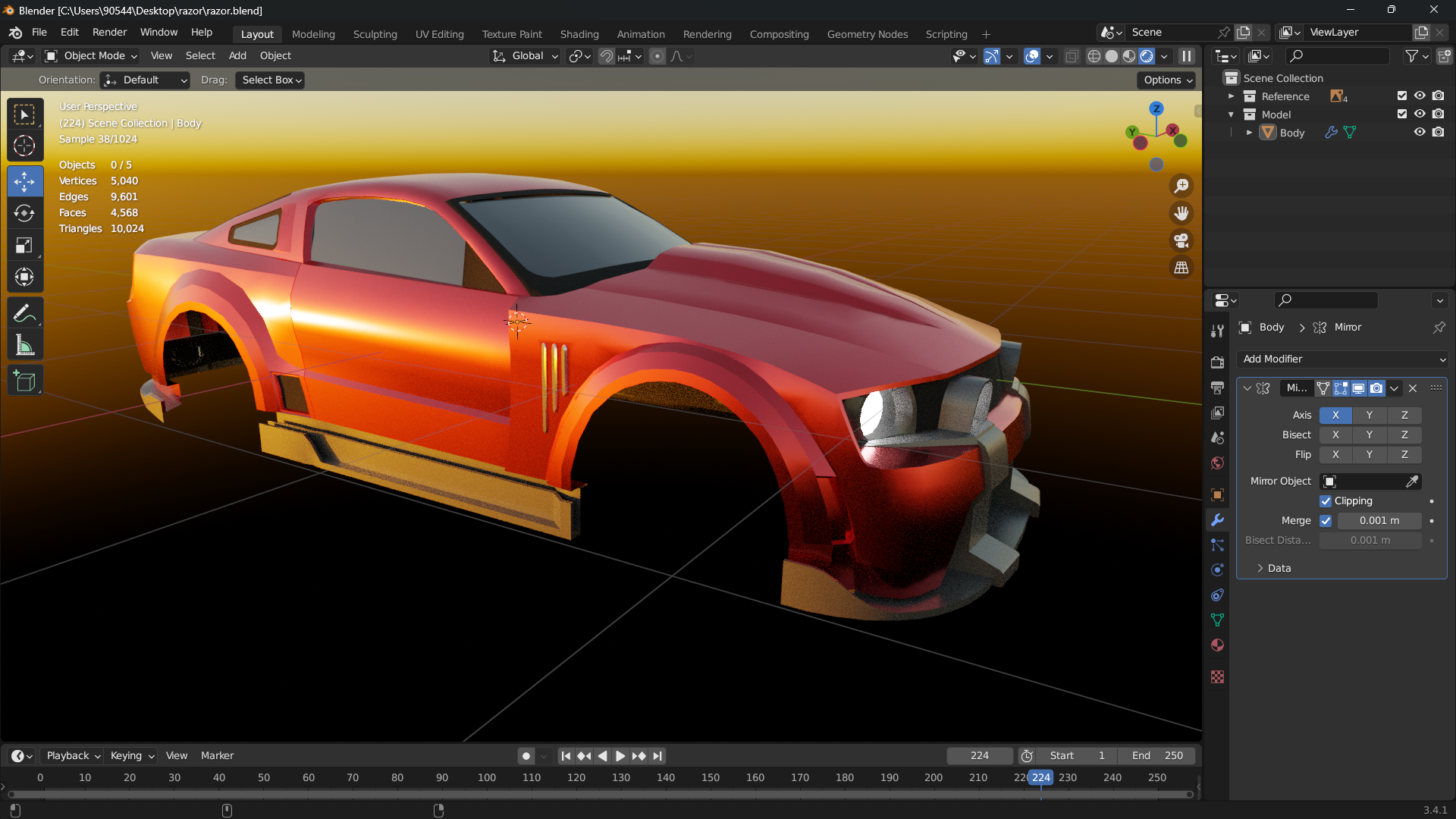
Task: Click the Merge distance 0.001 m field
Action: coord(1379,521)
